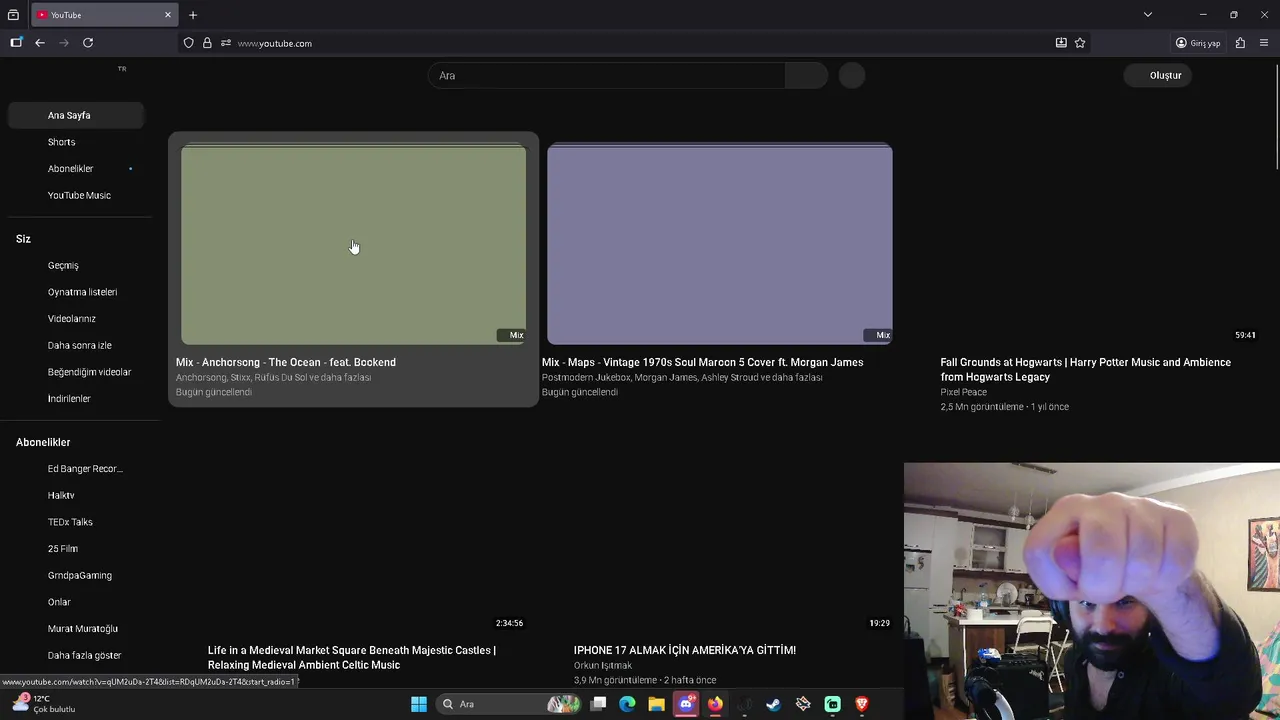This screenshot has height=720, width=1280.
Task: Open Steam from the taskbar
Action: 773,704
